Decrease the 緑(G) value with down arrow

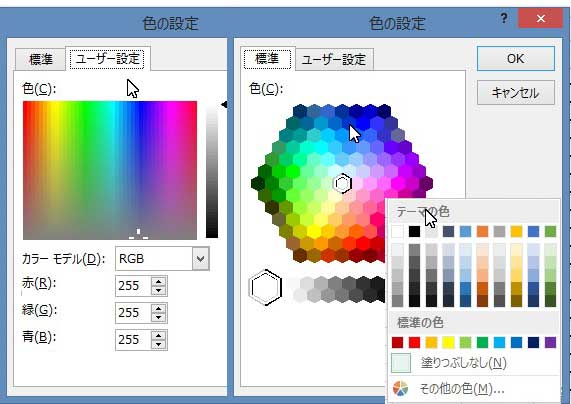click(158, 317)
